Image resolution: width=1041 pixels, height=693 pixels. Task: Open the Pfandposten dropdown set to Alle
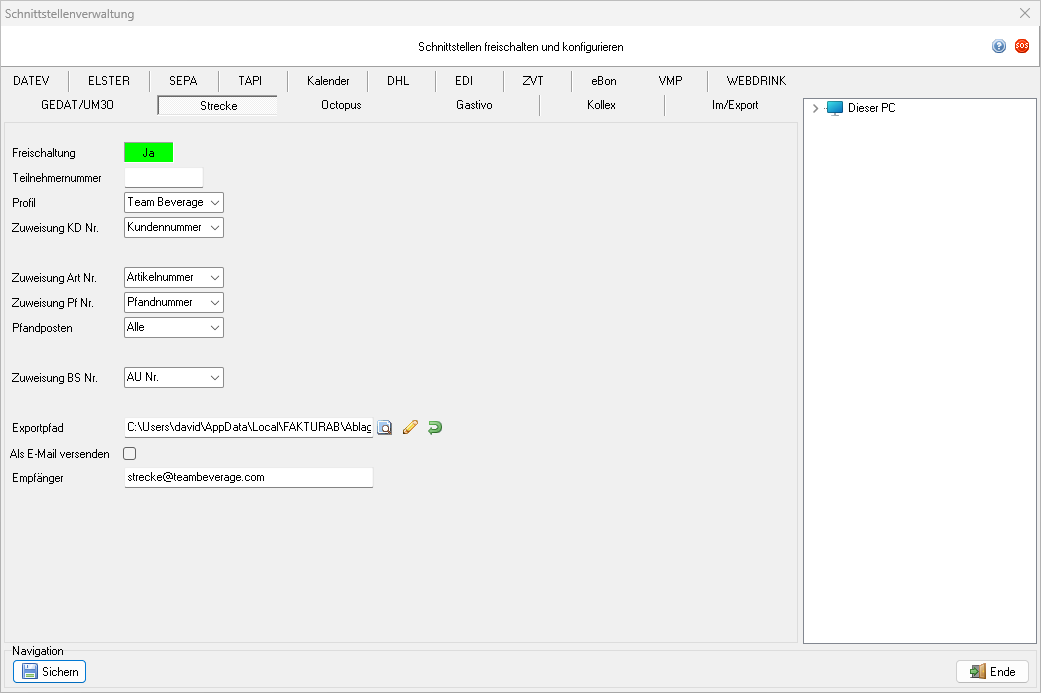(173, 327)
